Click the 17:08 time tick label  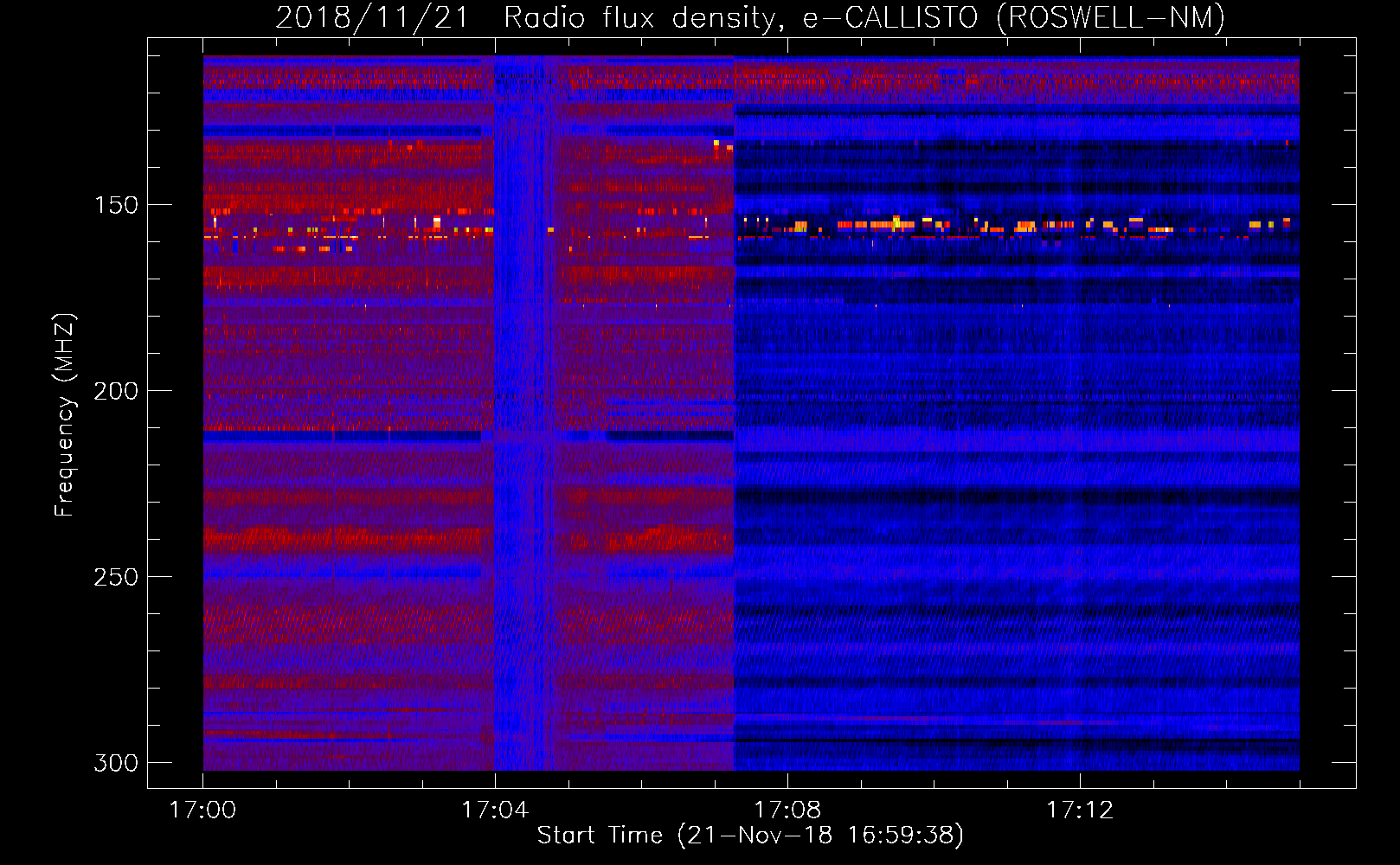pos(787,810)
